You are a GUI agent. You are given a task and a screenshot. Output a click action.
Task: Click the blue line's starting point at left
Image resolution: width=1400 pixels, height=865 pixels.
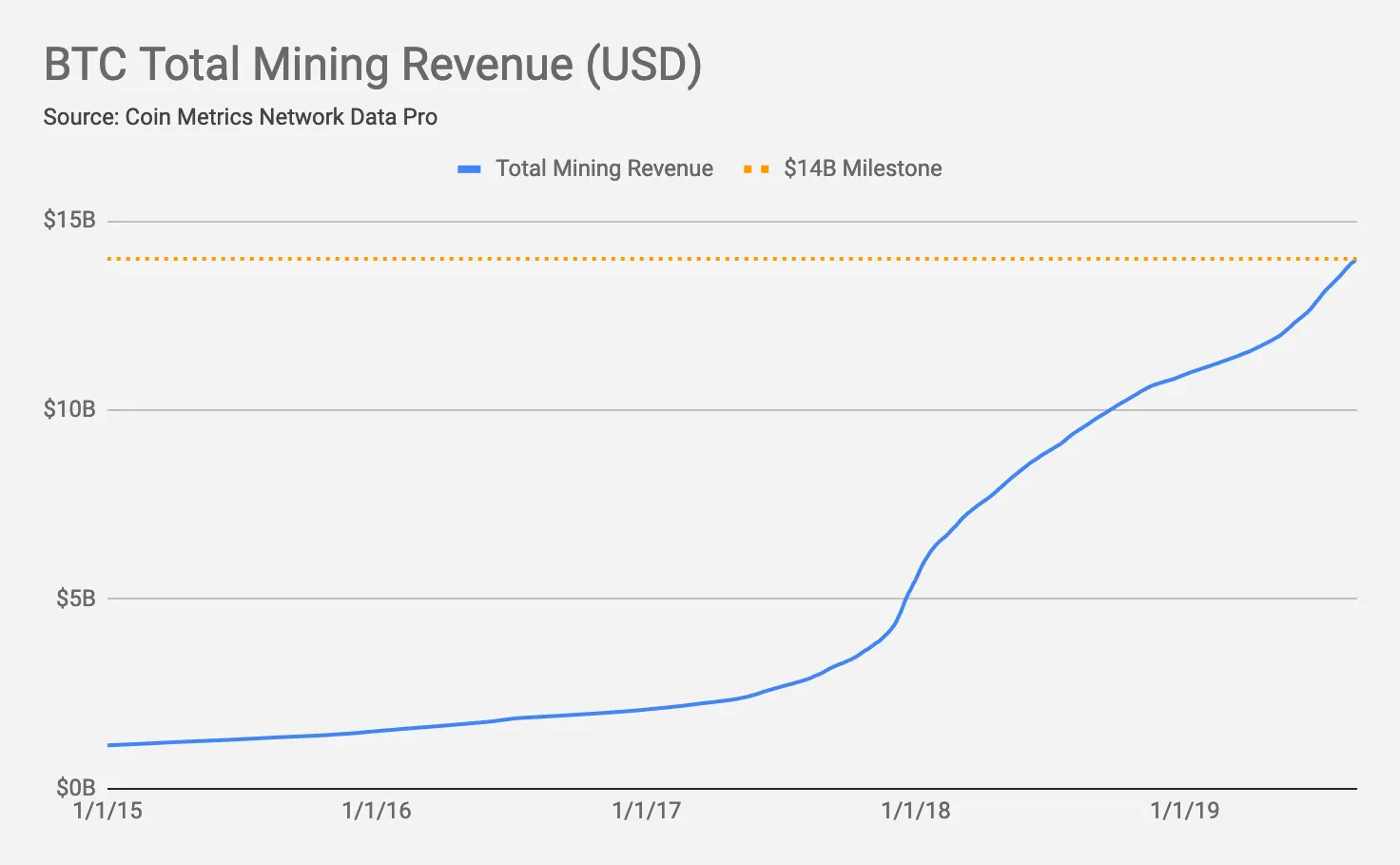point(109,745)
